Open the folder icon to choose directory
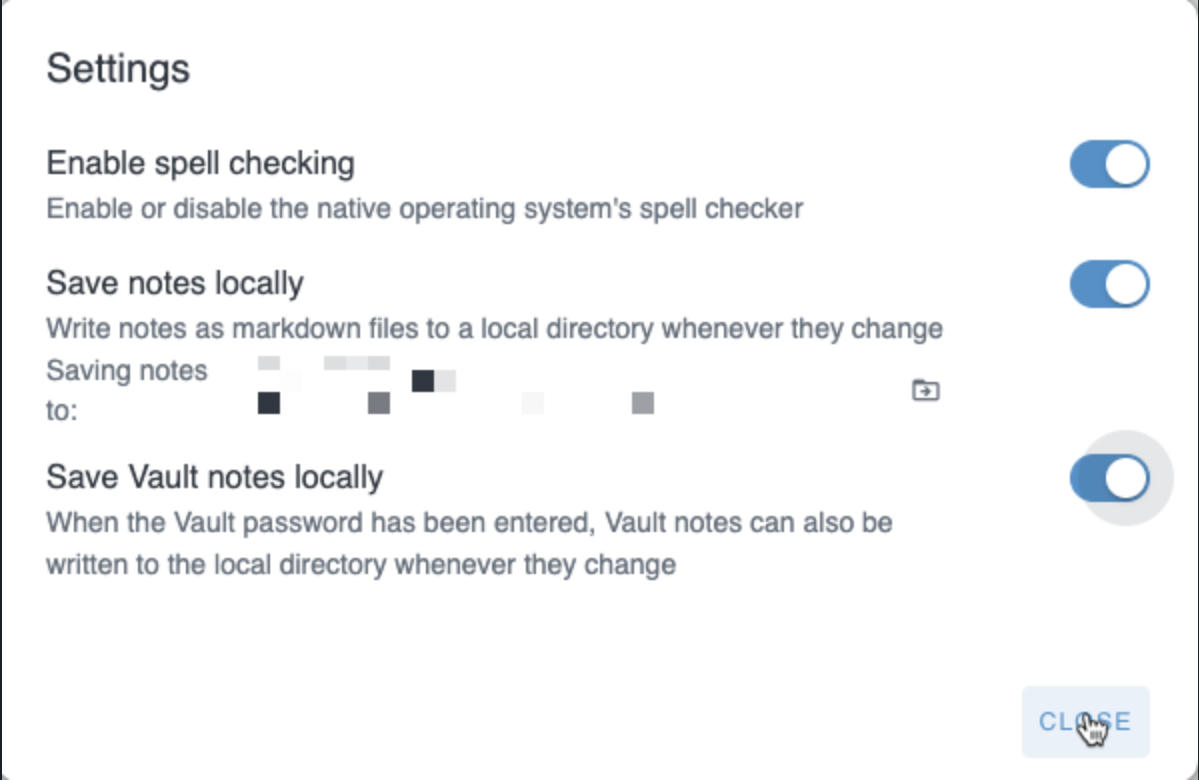 (x=926, y=390)
